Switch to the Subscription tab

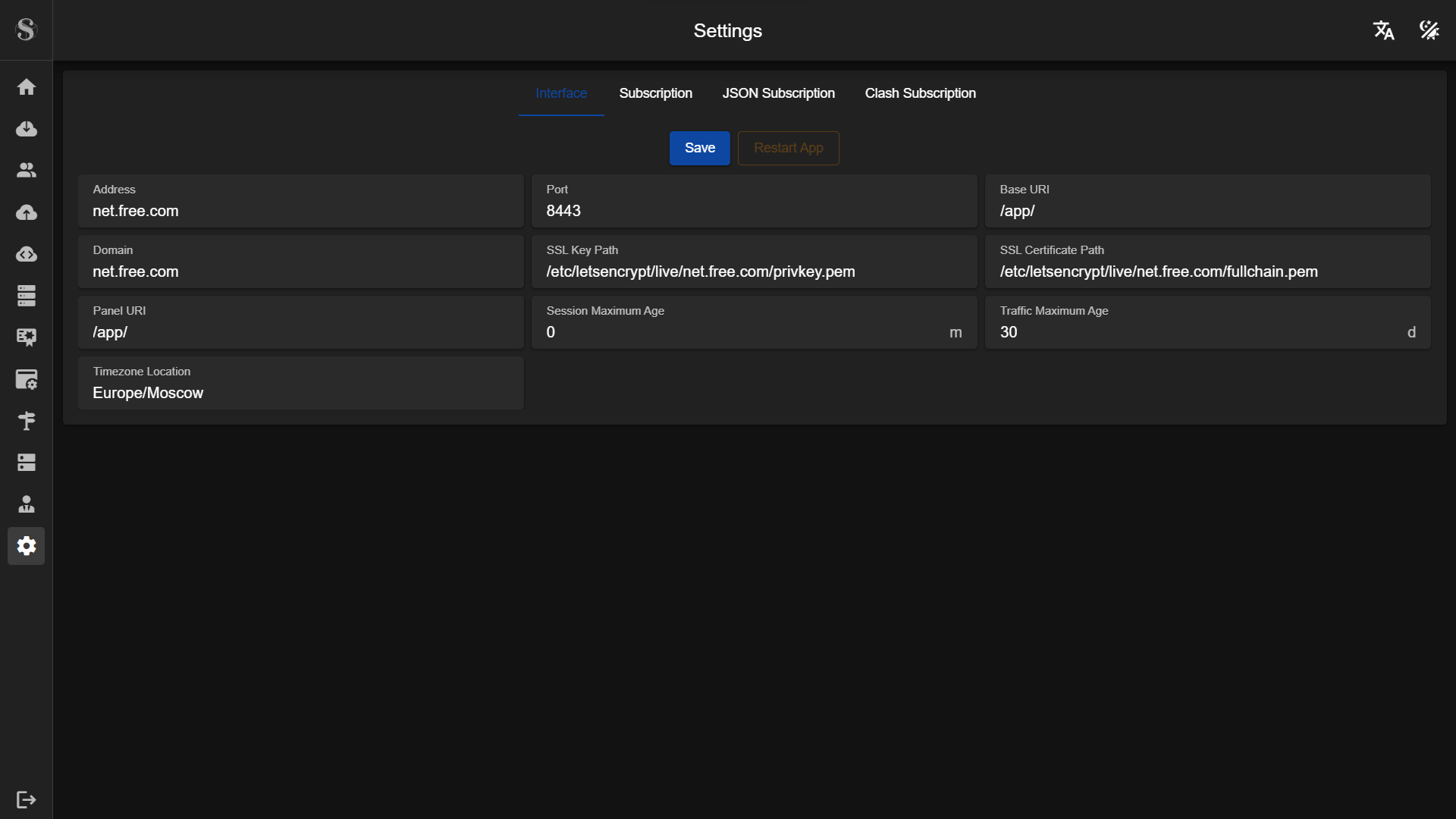tap(656, 93)
